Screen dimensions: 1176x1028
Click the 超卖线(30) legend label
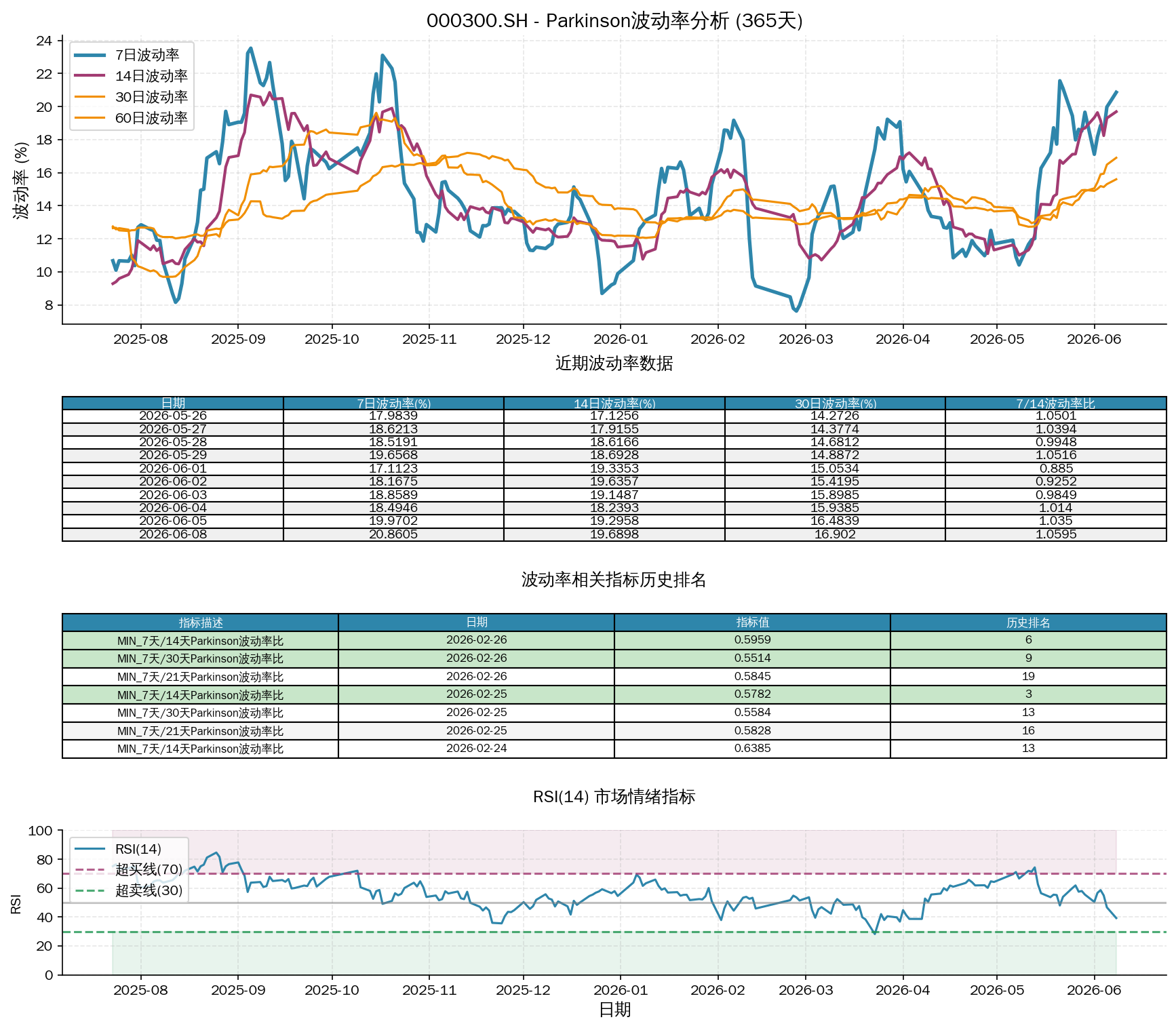(x=149, y=890)
